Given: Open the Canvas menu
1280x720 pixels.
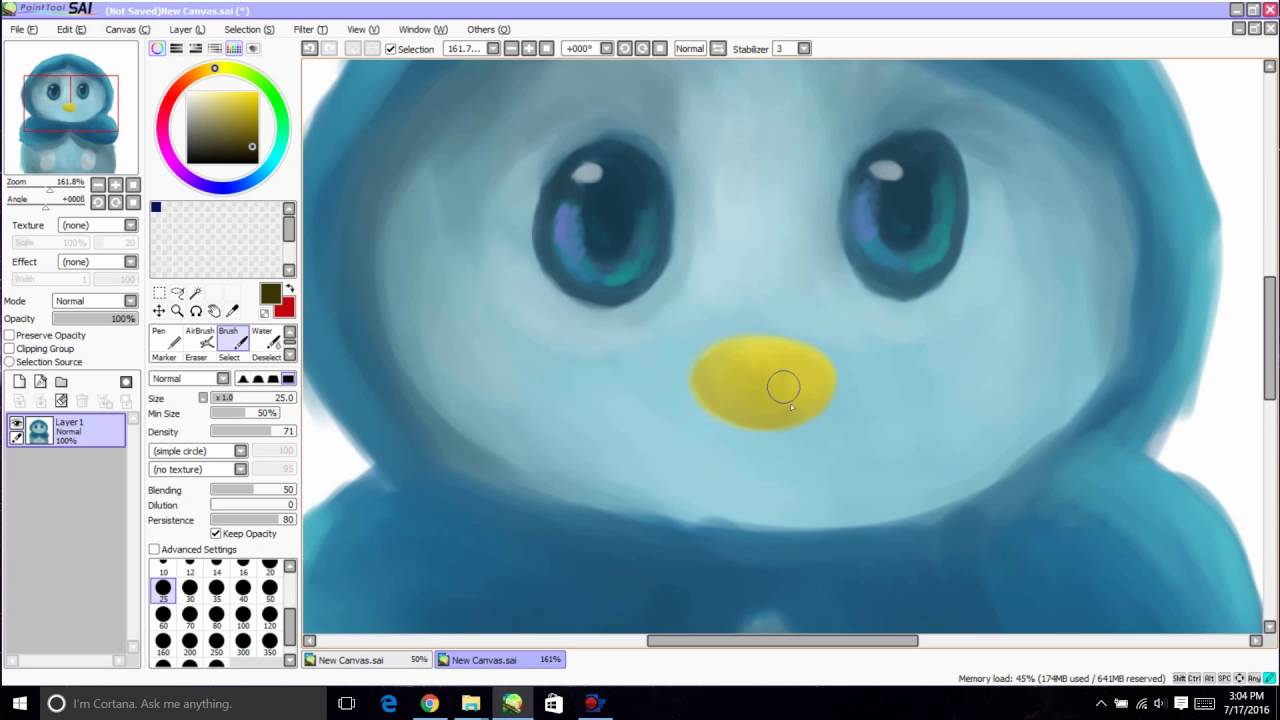Looking at the screenshot, I should pos(128,29).
